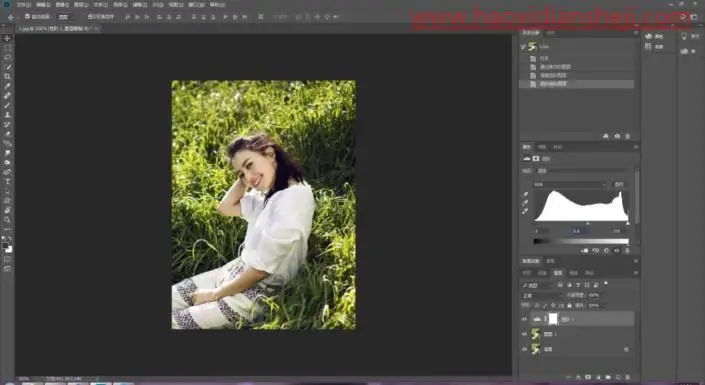705x385 pixels.
Task: Open the Auto-Select target dropdown in options bar
Action: pos(65,17)
